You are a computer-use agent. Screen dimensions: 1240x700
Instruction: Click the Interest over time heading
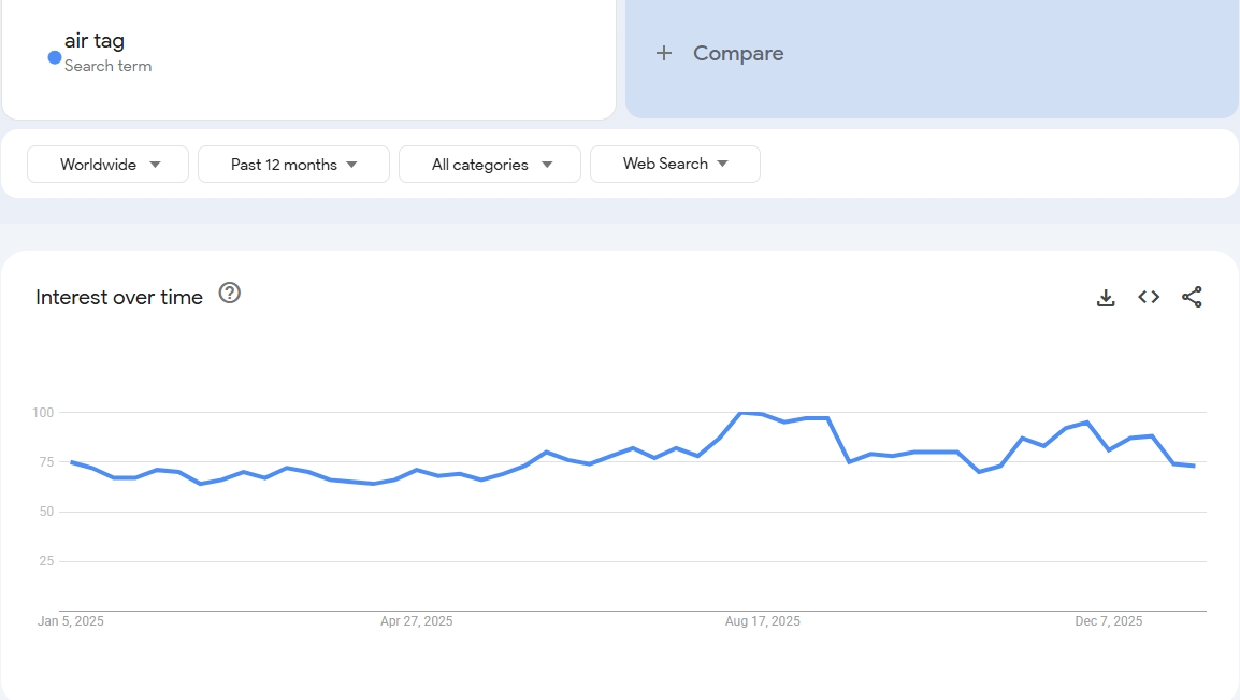pos(119,297)
